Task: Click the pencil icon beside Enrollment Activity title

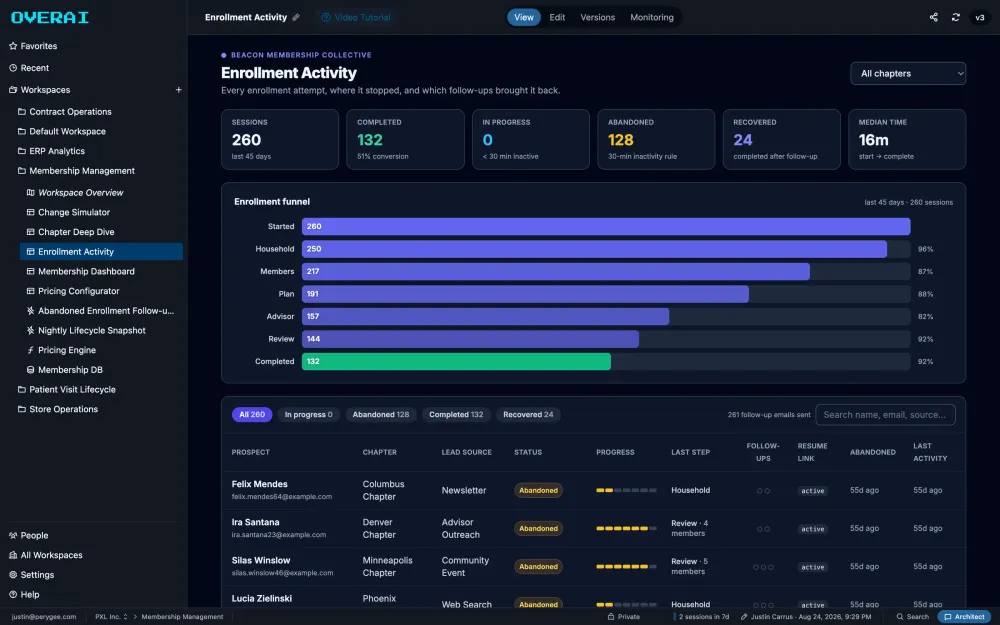Action: (296, 17)
